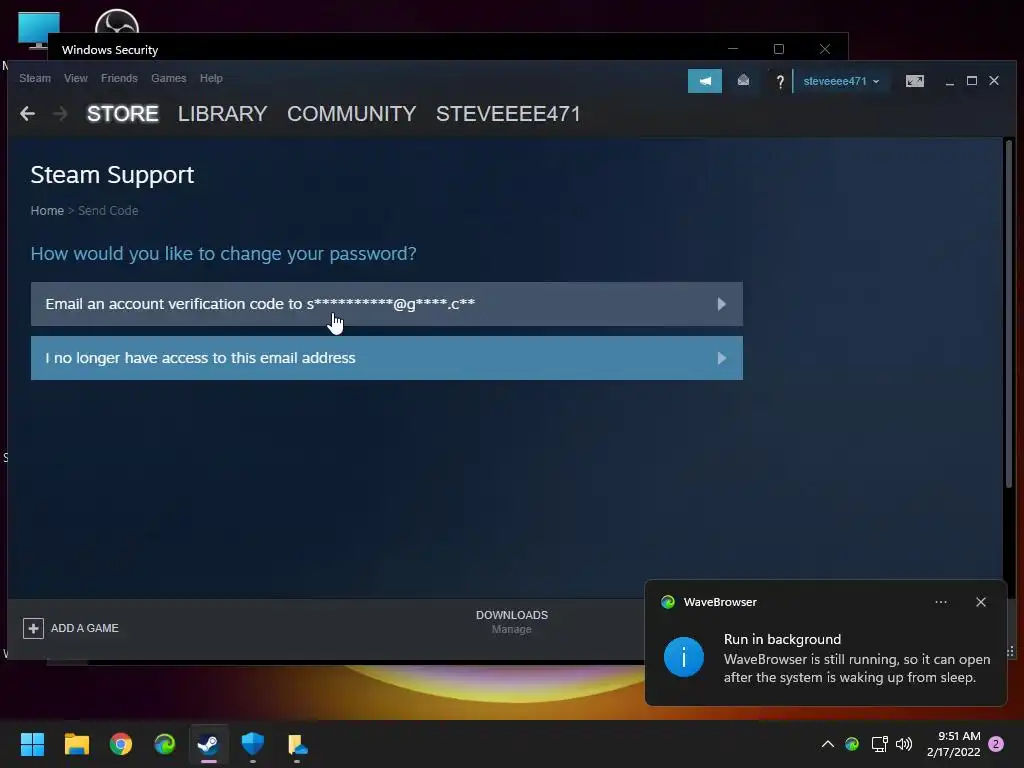Open the Steam notifications inbox icon

click(743, 81)
